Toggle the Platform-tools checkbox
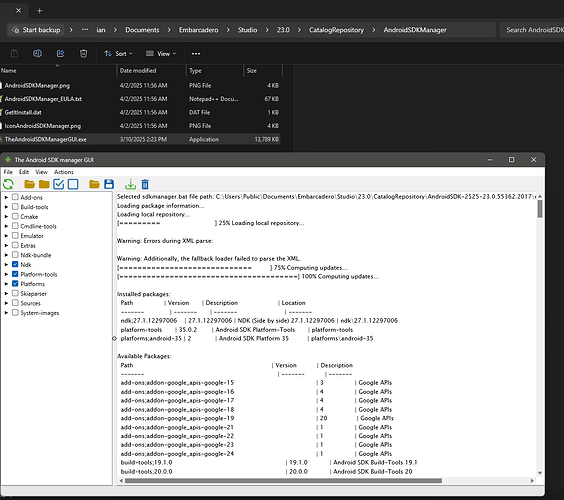 pos(15,274)
